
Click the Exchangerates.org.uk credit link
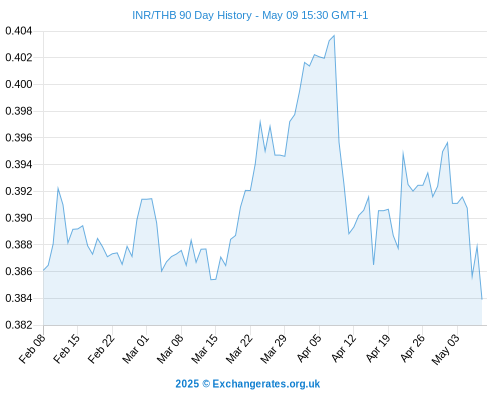point(248,384)
